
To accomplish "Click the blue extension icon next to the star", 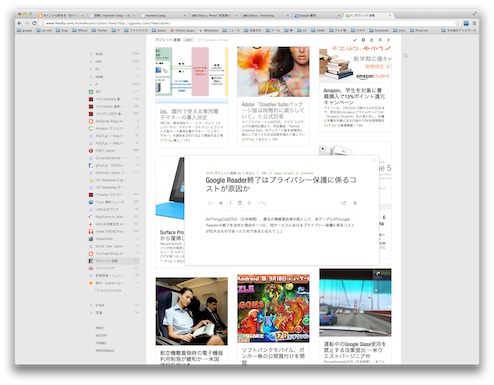I will 466,23.
